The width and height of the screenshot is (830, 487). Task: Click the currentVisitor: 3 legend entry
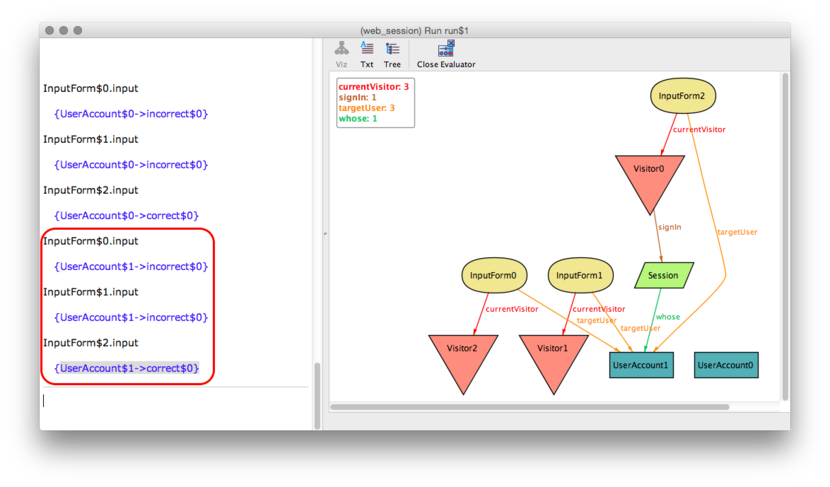tap(374, 87)
